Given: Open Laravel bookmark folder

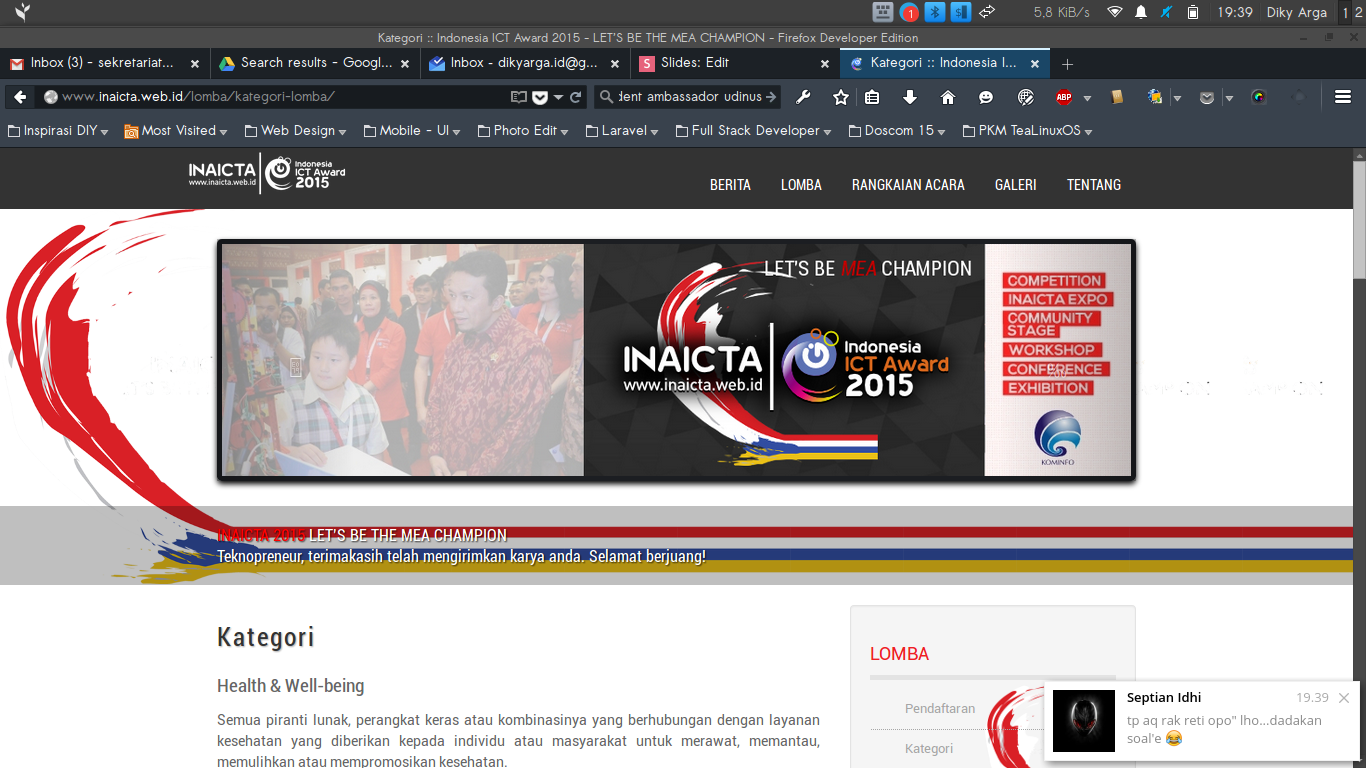Looking at the screenshot, I should (x=621, y=131).
